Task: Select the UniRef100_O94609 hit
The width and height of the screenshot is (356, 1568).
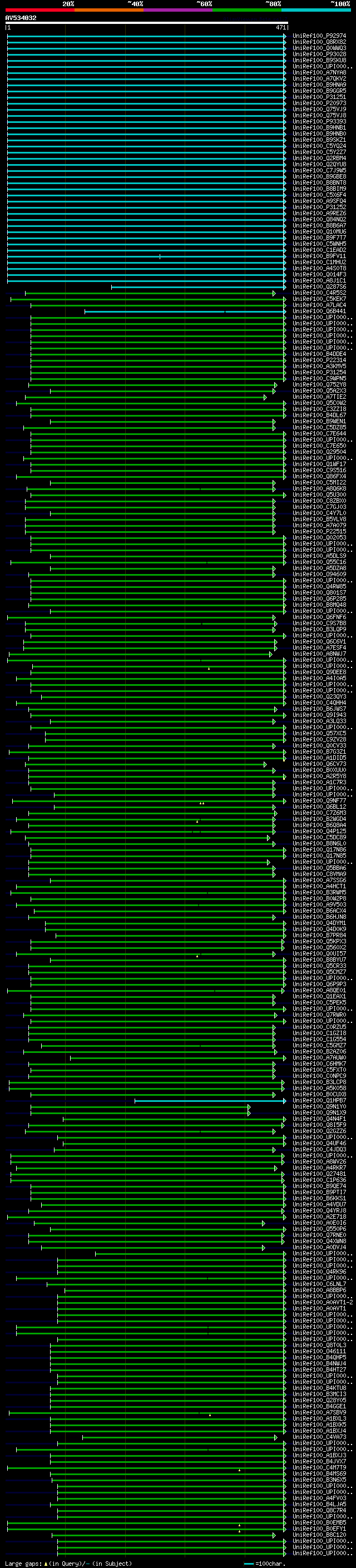Action: tap(319, 574)
